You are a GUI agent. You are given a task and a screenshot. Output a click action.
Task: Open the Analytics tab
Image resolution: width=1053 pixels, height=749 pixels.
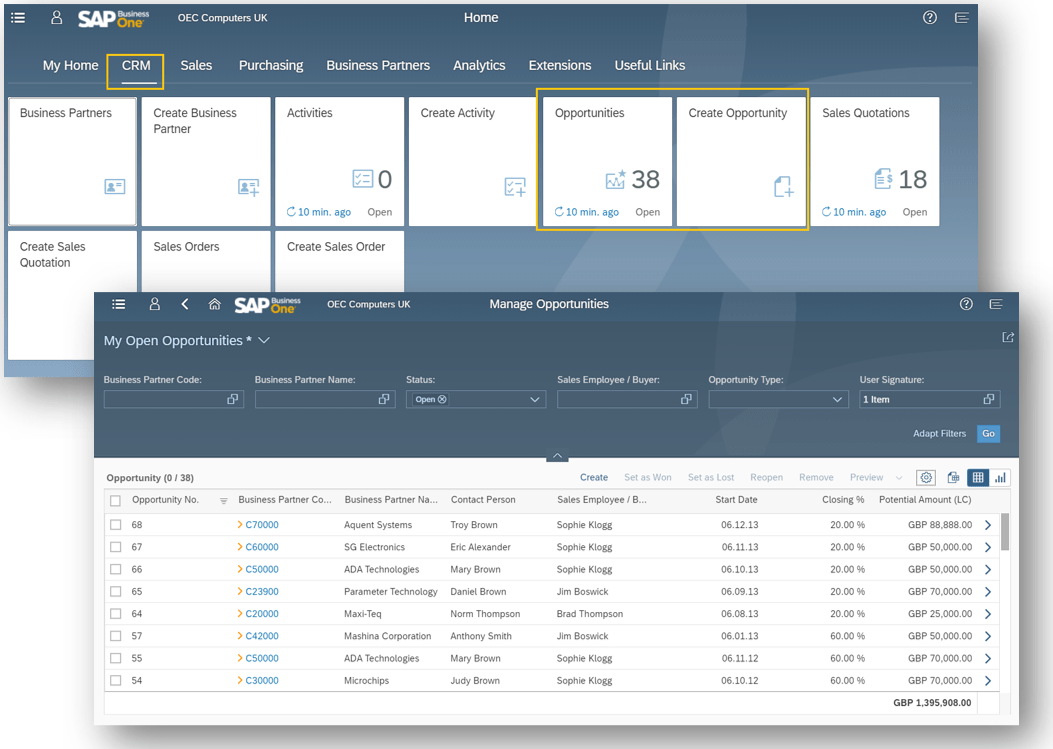(479, 65)
